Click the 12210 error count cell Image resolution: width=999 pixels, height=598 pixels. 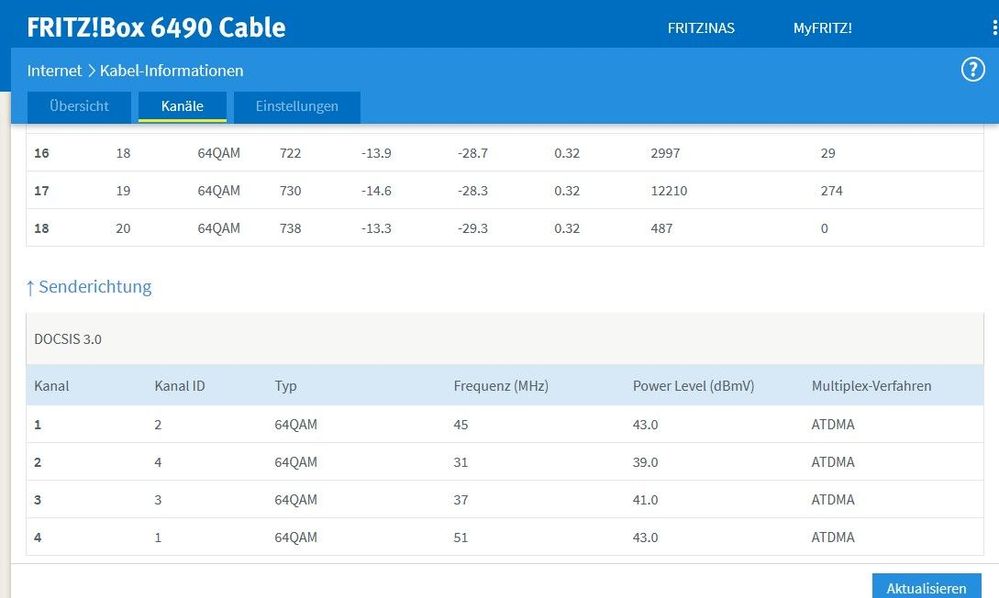[x=669, y=191]
